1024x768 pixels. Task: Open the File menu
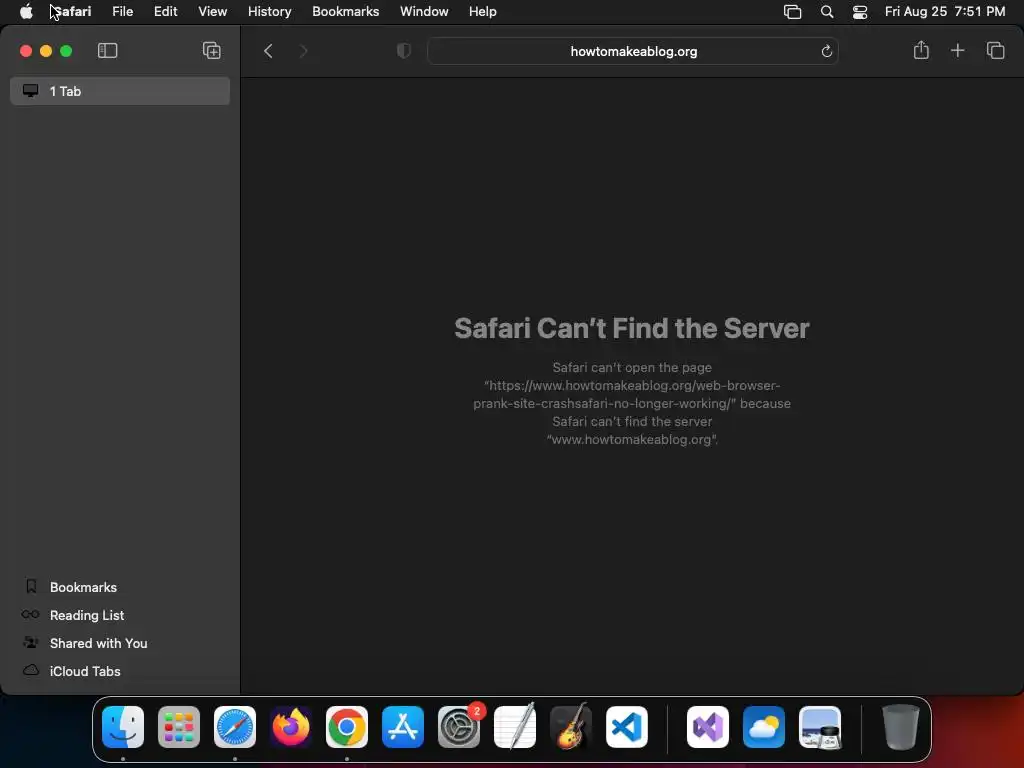[x=123, y=11]
